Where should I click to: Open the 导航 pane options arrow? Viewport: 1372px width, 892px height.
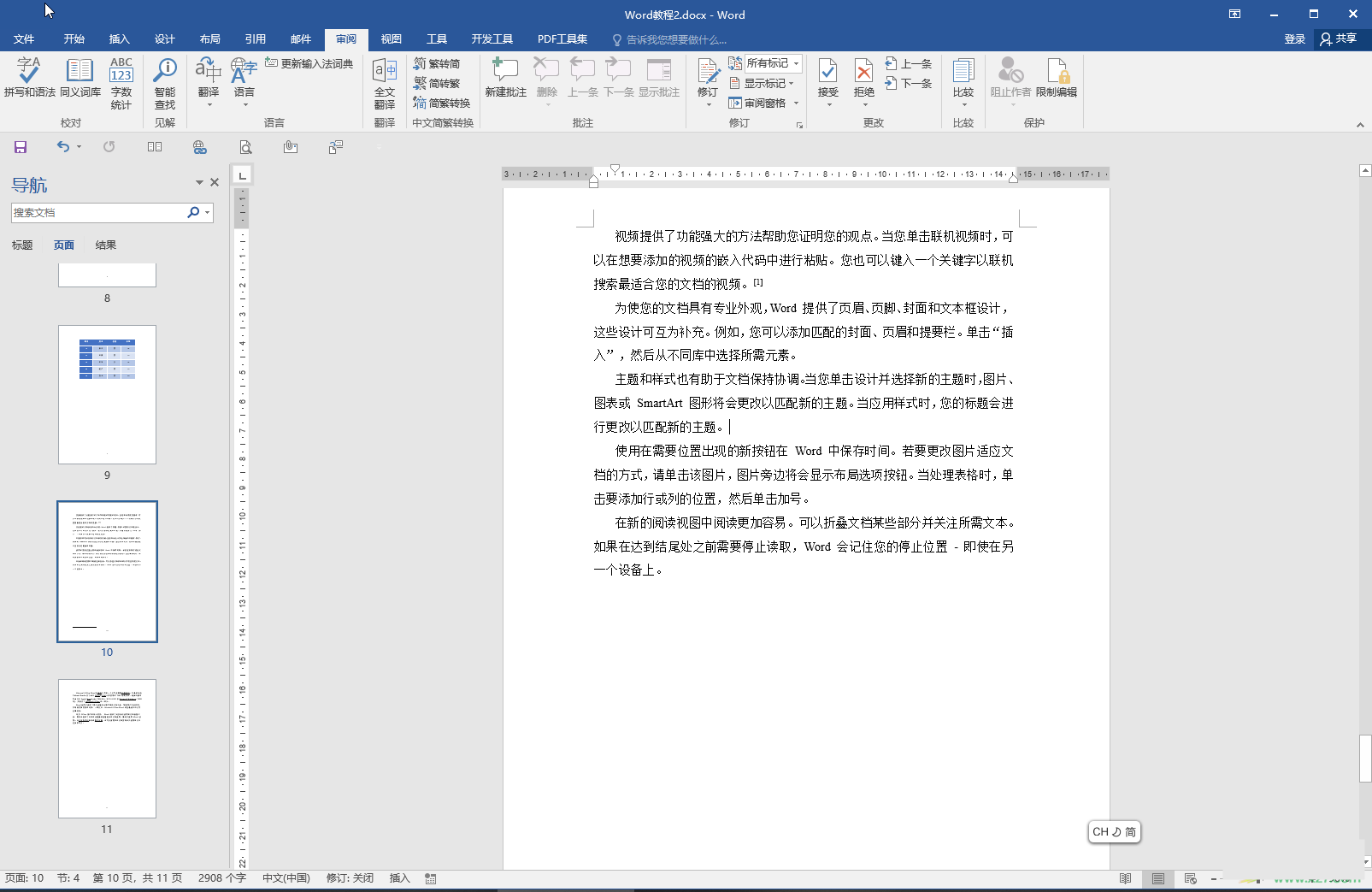click(x=199, y=182)
